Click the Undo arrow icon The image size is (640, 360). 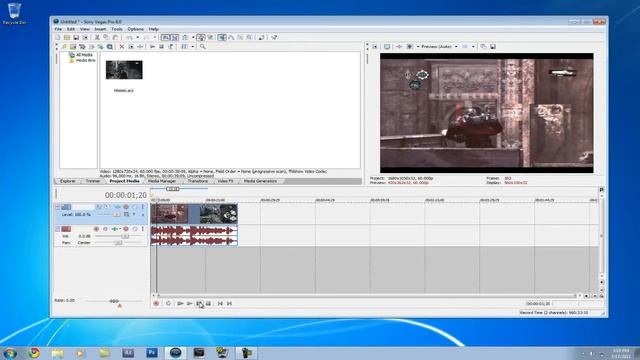pos(129,38)
